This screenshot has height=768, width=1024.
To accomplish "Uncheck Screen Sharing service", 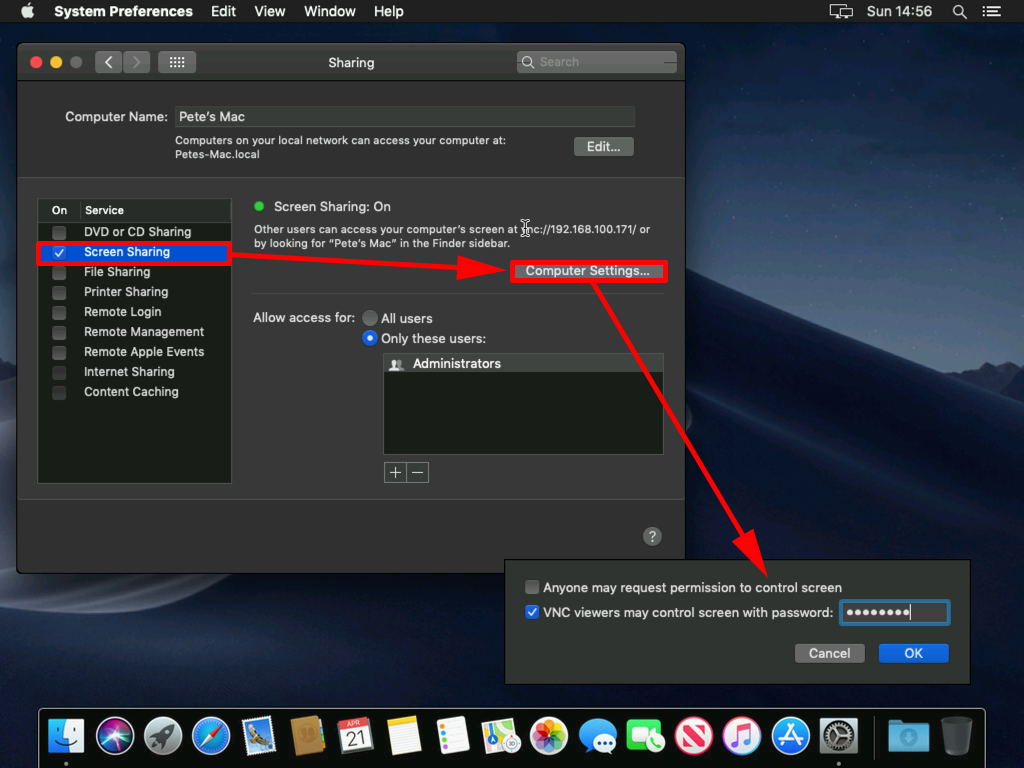I will pos(59,252).
